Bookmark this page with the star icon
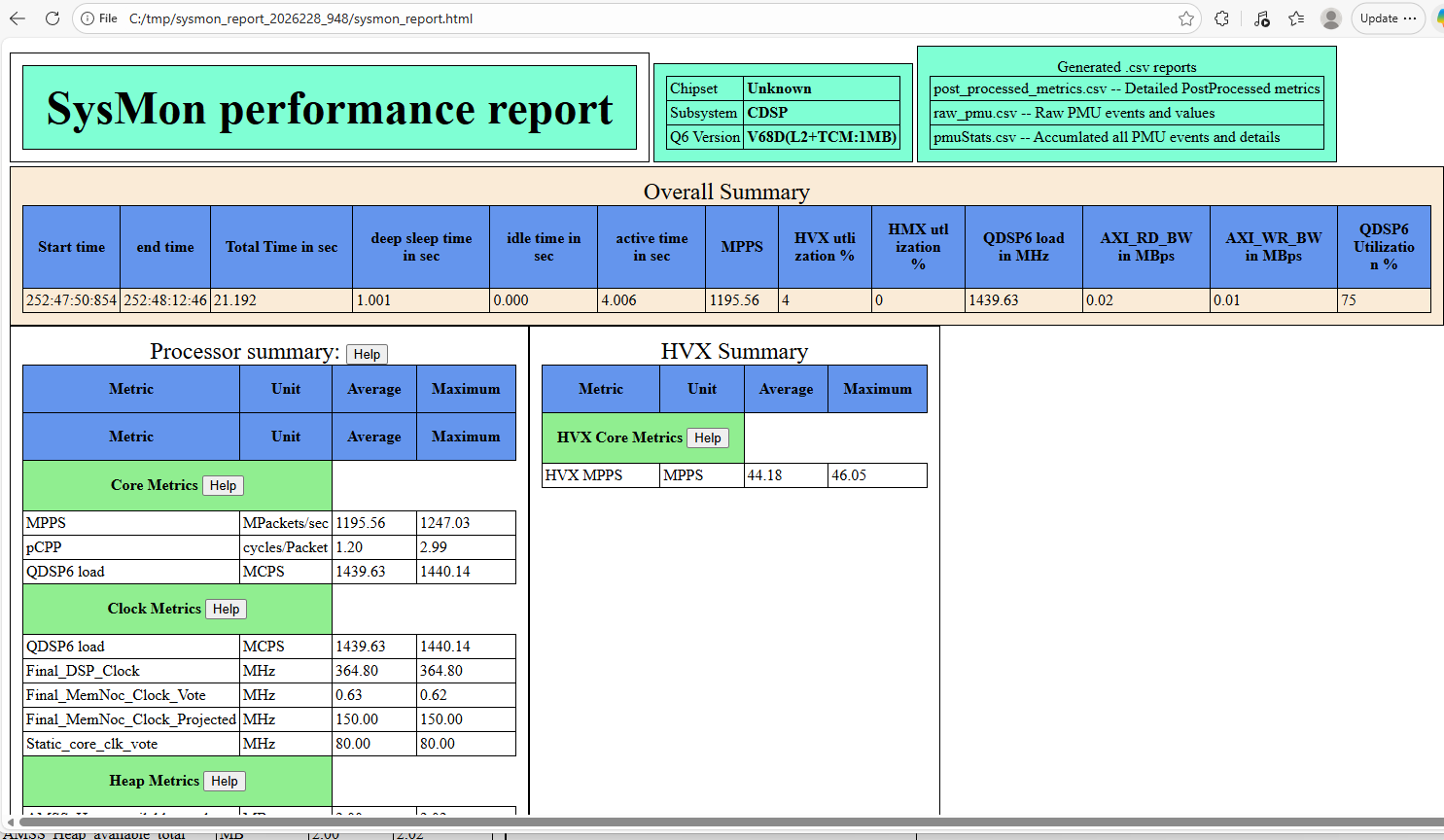 pos(1185,18)
